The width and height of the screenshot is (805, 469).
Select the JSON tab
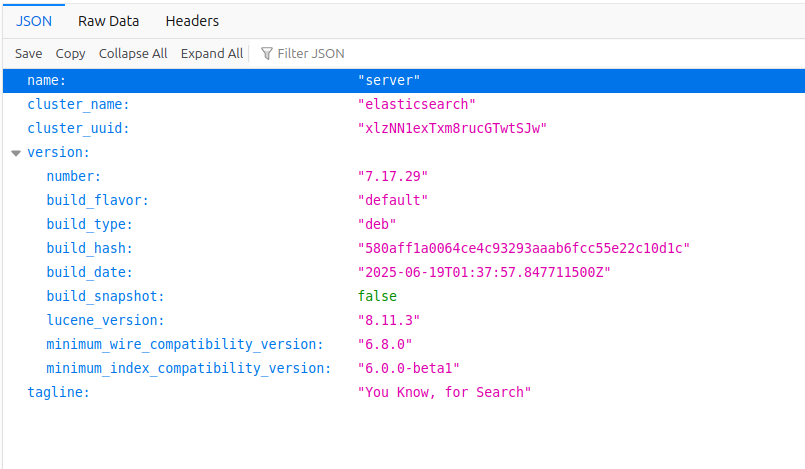(34, 20)
